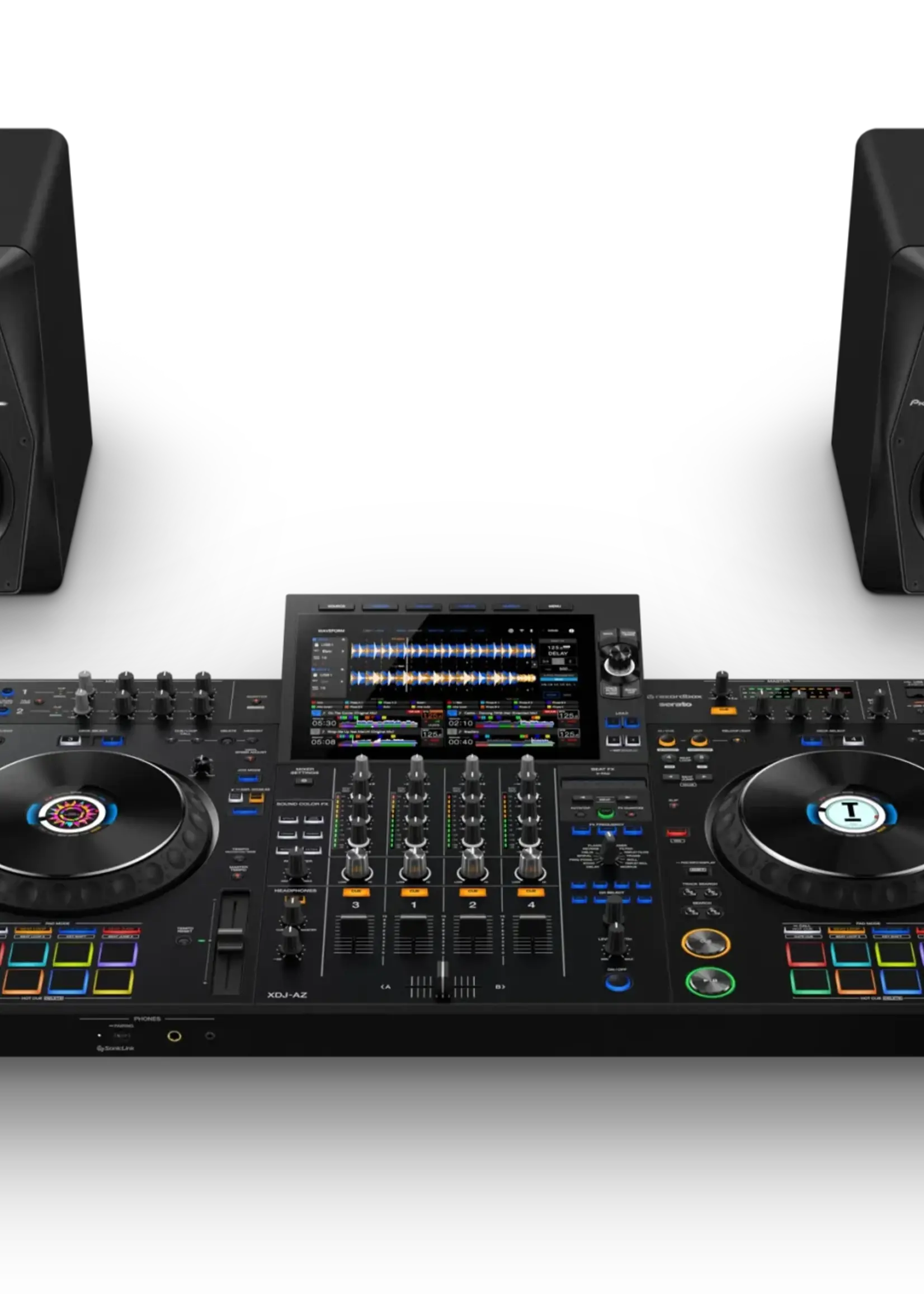Click the silver COLOR knob on channel 1
The height and width of the screenshot is (1294, 924).
coord(415,864)
